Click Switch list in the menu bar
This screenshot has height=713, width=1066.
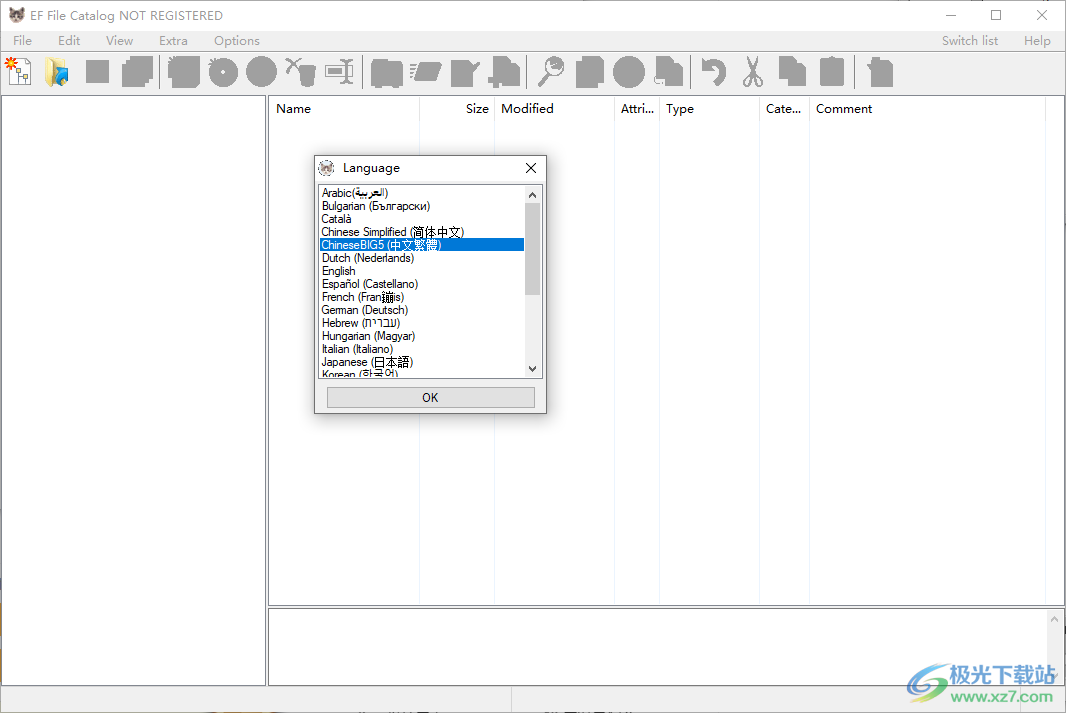click(970, 41)
